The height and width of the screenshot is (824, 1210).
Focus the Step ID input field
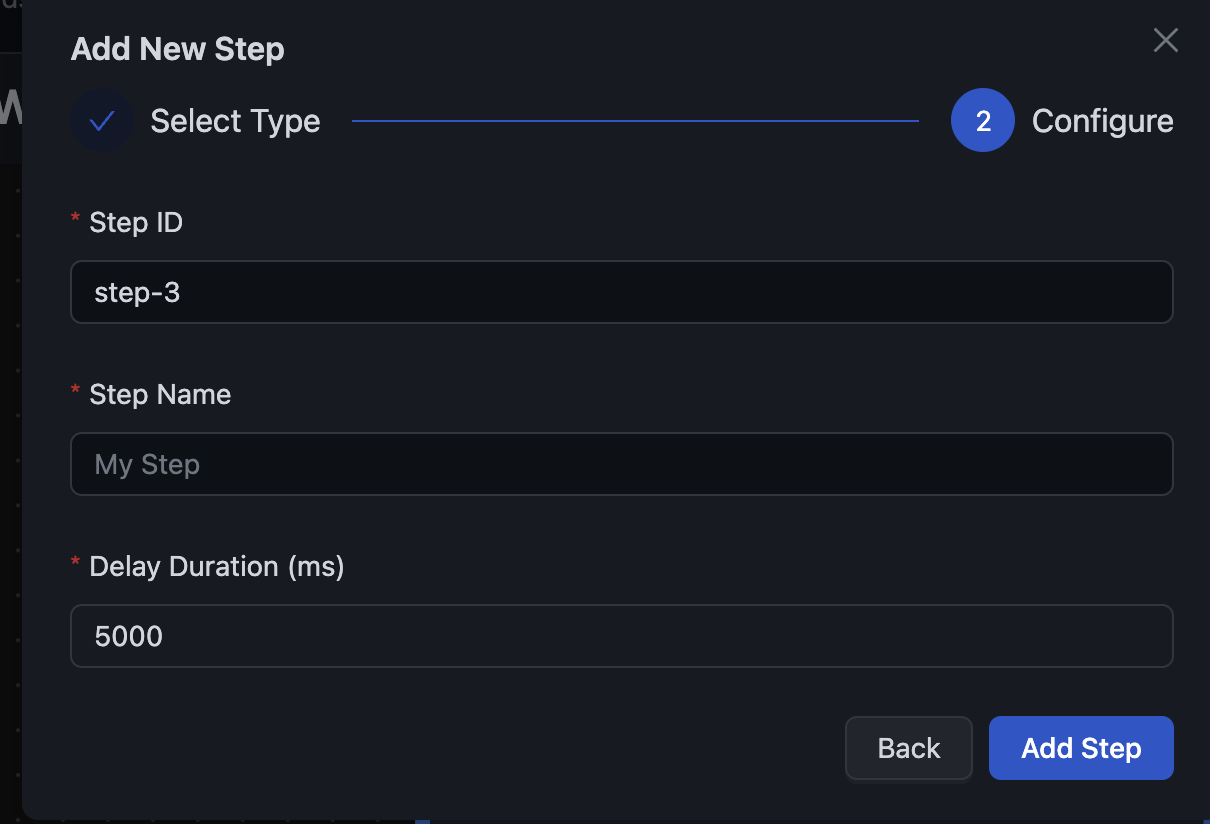point(621,292)
